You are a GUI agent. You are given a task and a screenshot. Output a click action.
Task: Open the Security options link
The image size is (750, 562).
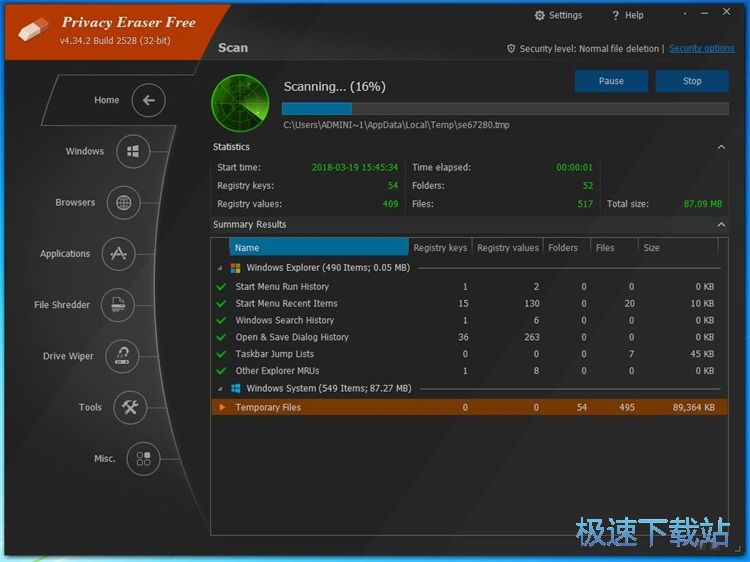tap(701, 48)
